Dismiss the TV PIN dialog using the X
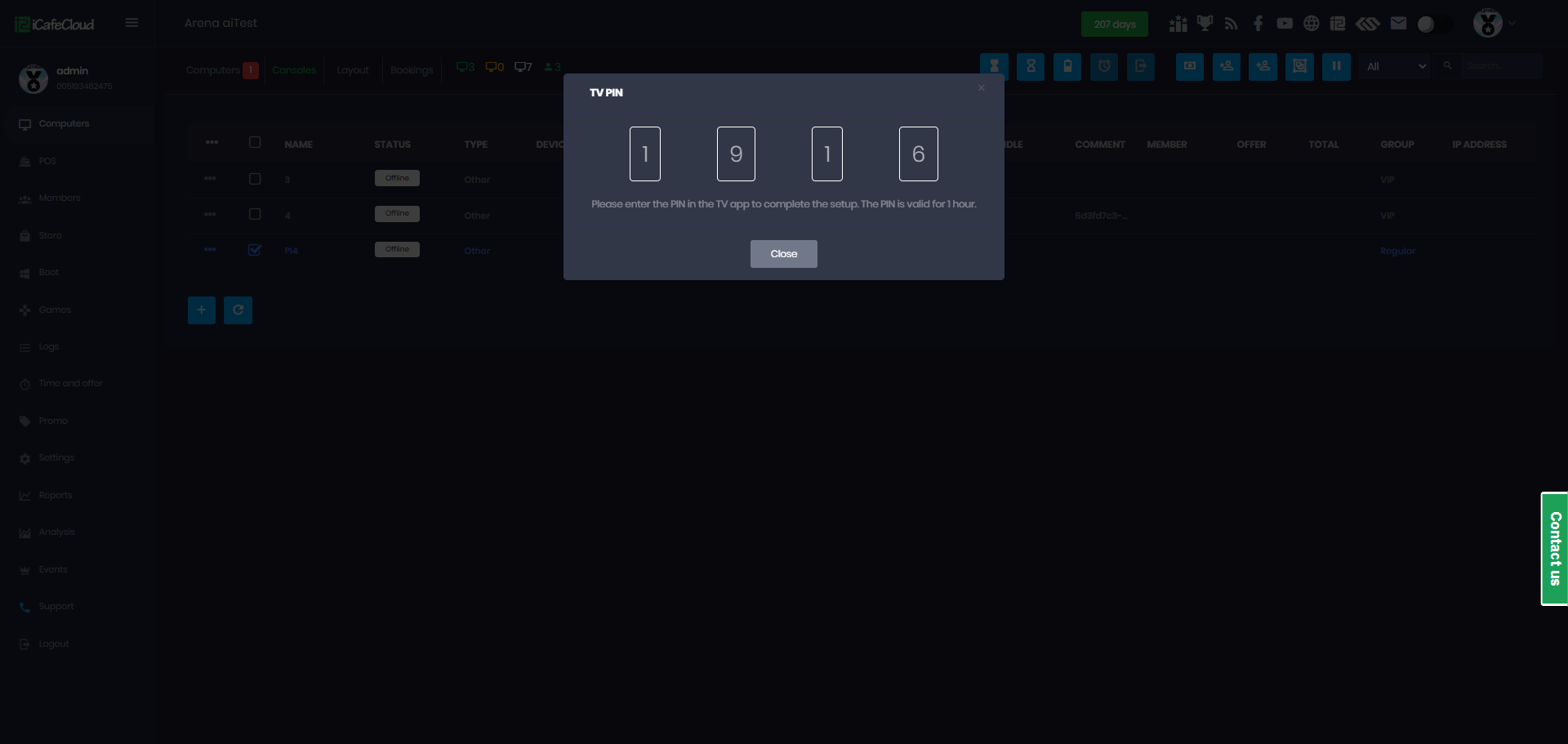 (x=982, y=88)
